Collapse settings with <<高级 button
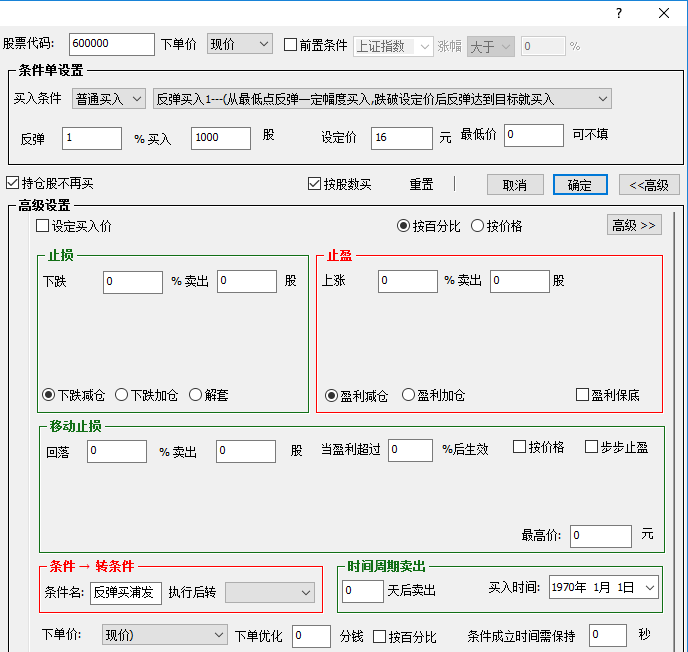Viewport: 688px width, 652px height. click(649, 185)
